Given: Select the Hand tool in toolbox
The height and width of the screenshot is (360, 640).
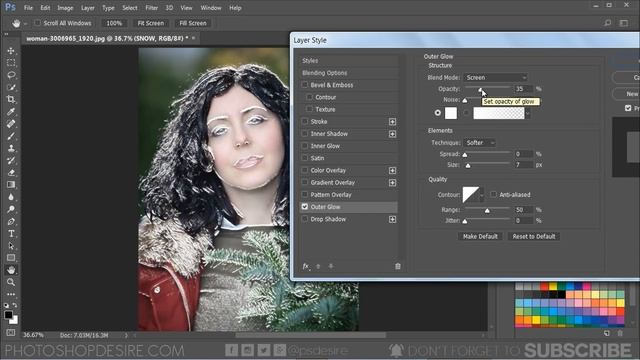Looking at the screenshot, I should 11,270.
